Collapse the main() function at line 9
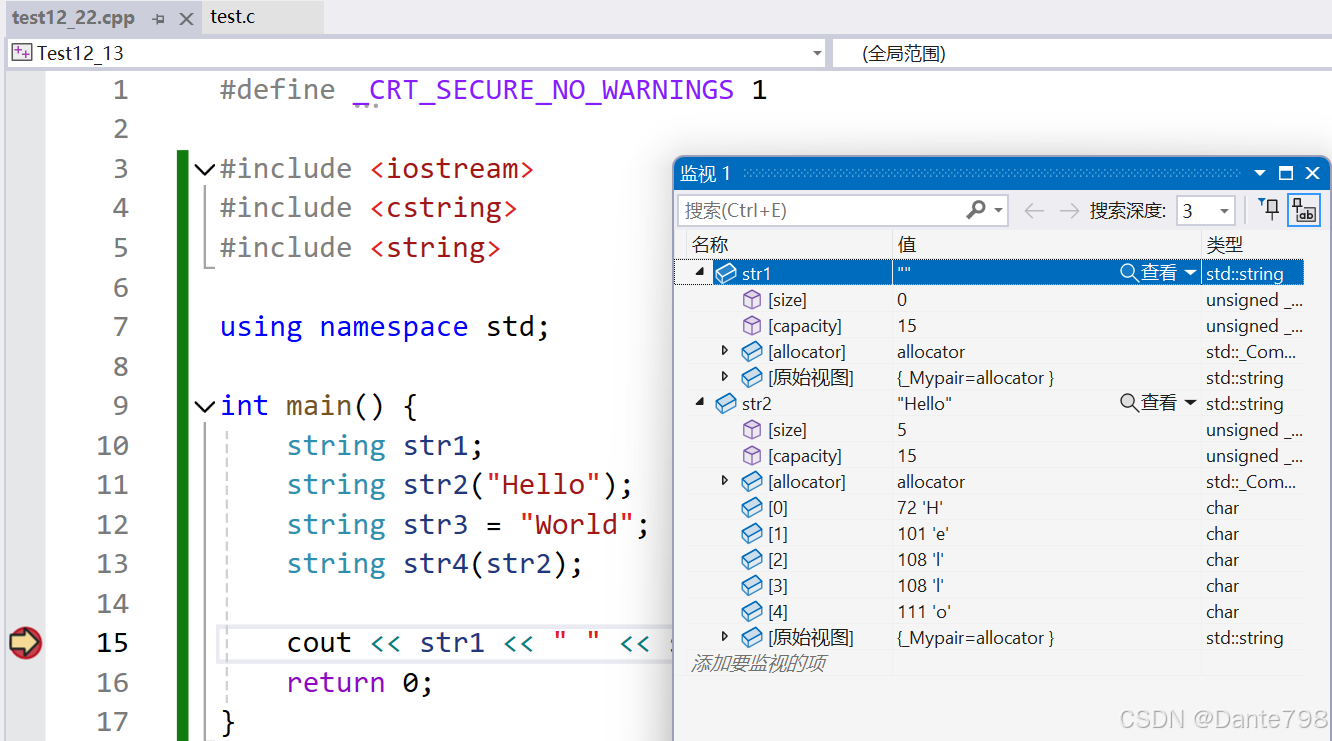 (x=205, y=406)
